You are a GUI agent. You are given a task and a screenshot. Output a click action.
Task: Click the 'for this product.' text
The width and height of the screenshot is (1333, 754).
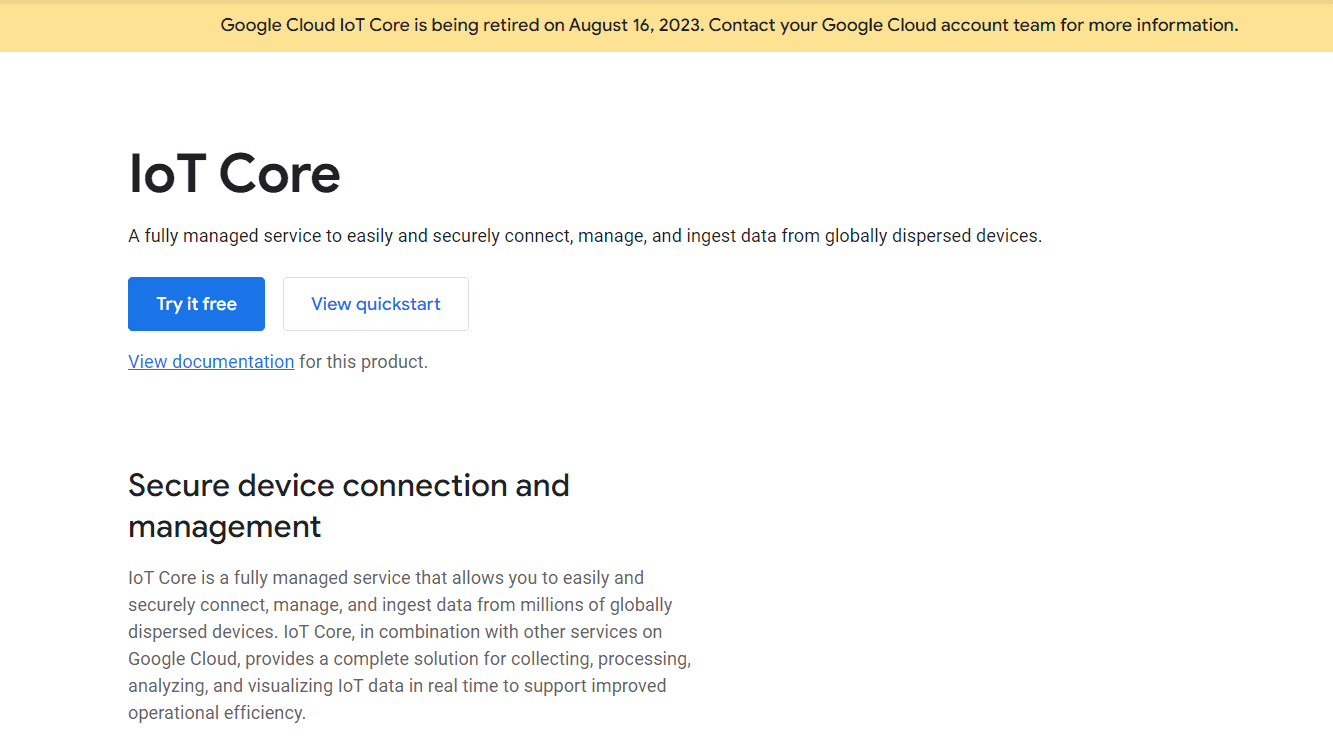tap(363, 361)
